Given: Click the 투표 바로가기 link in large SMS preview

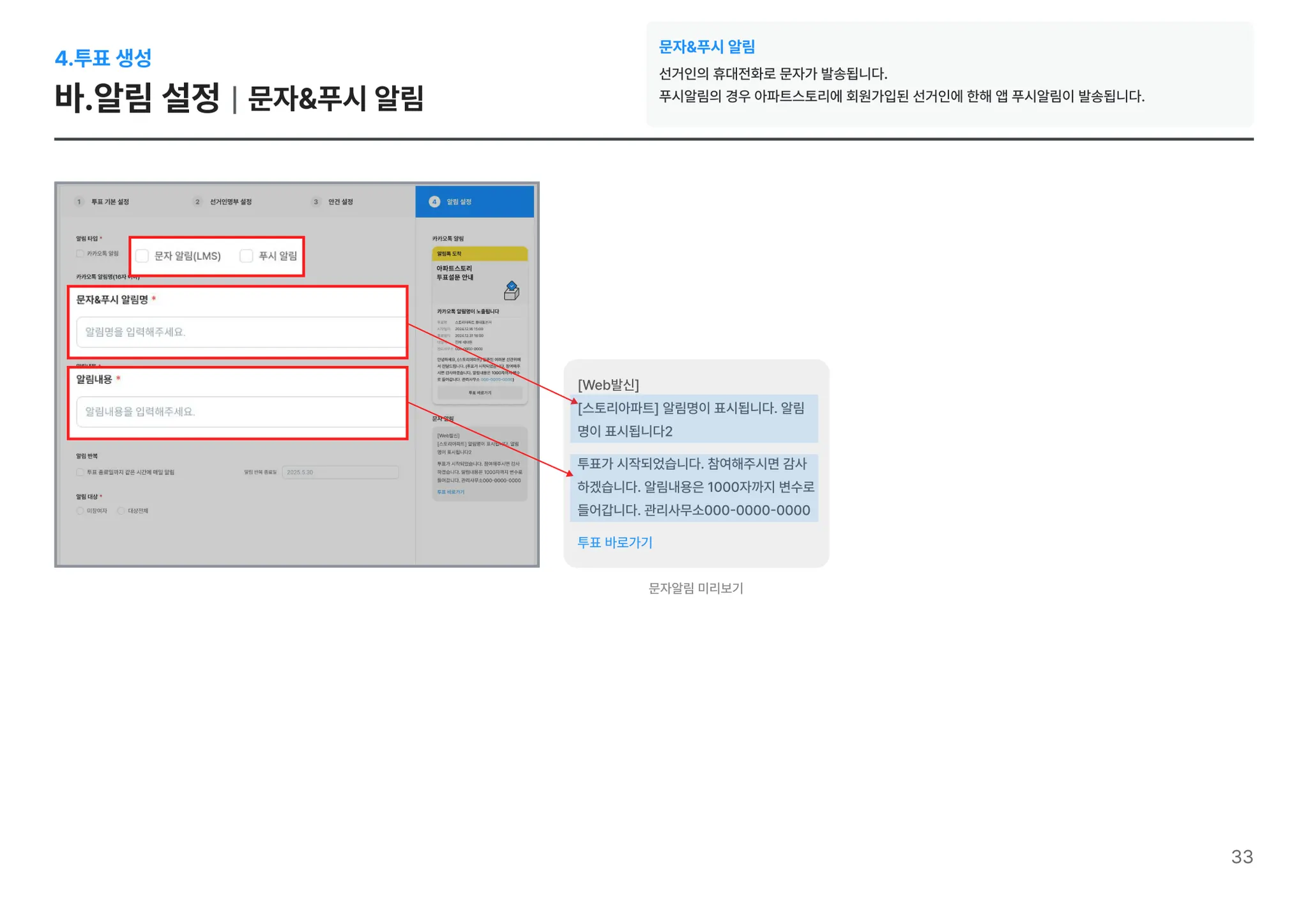Looking at the screenshot, I should pos(614,543).
